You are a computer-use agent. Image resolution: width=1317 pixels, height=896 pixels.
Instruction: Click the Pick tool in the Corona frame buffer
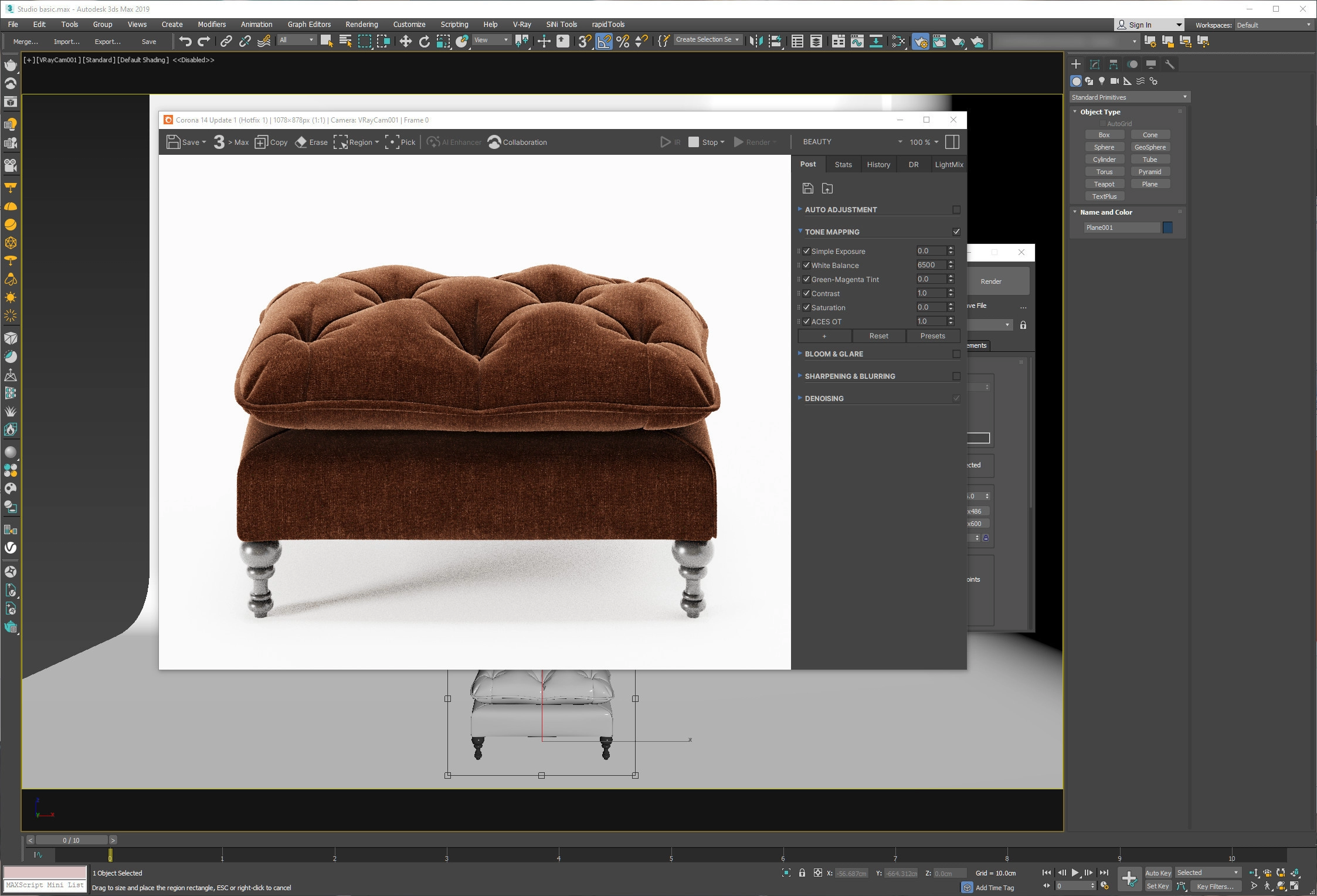point(400,142)
